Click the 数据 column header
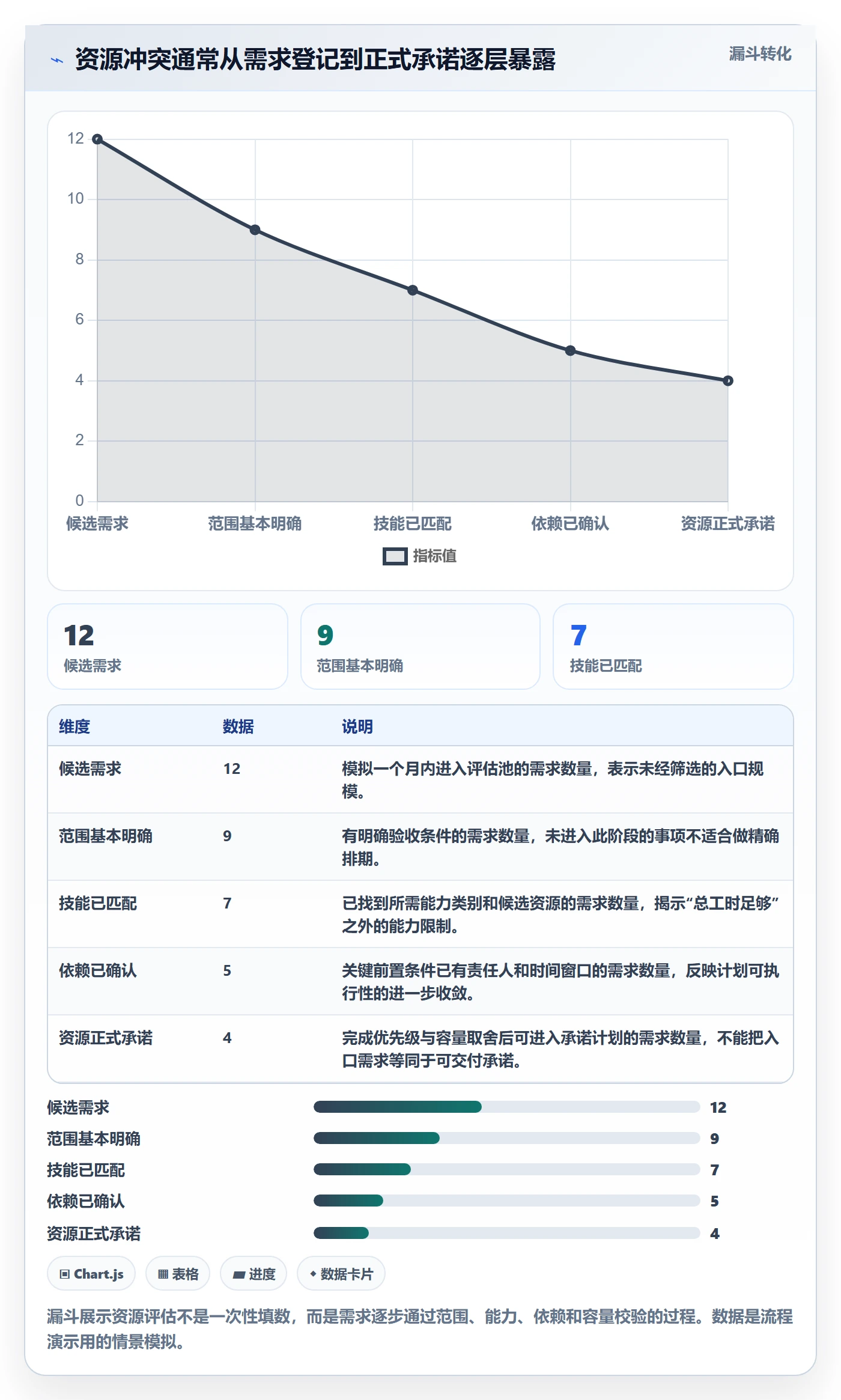This screenshot has width=841, height=1400. click(x=238, y=727)
